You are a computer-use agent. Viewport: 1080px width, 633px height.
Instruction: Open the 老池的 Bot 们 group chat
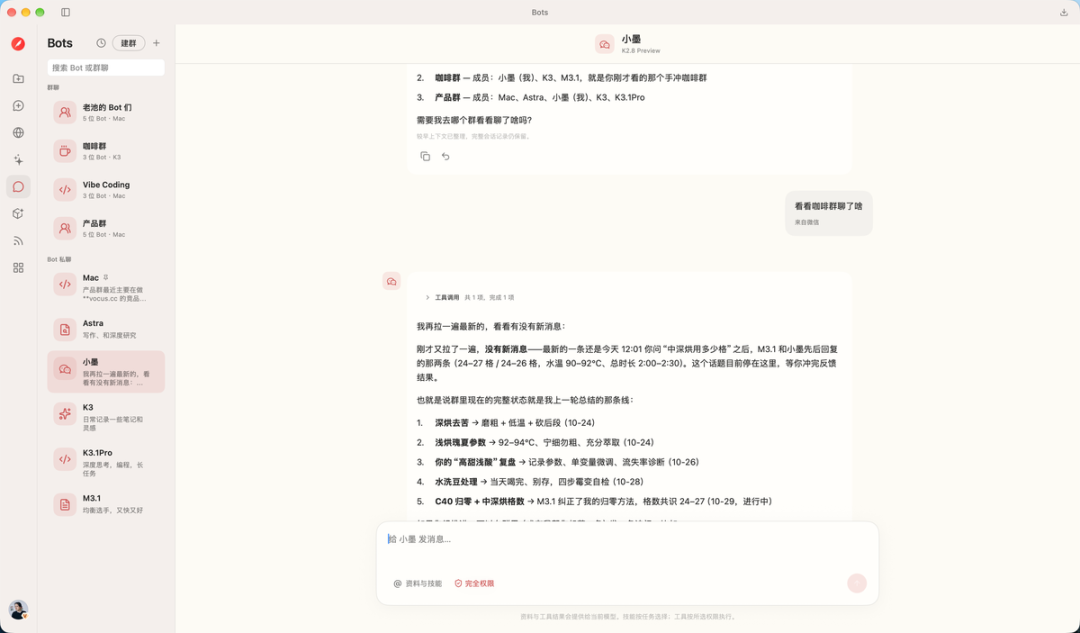tap(106, 112)
